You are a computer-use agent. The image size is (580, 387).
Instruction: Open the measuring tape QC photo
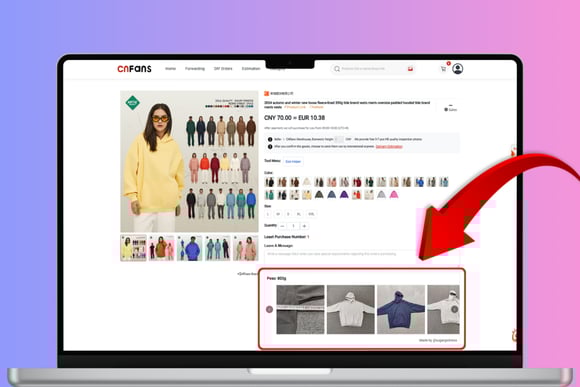pyautogui.click(x=300, y=309)
